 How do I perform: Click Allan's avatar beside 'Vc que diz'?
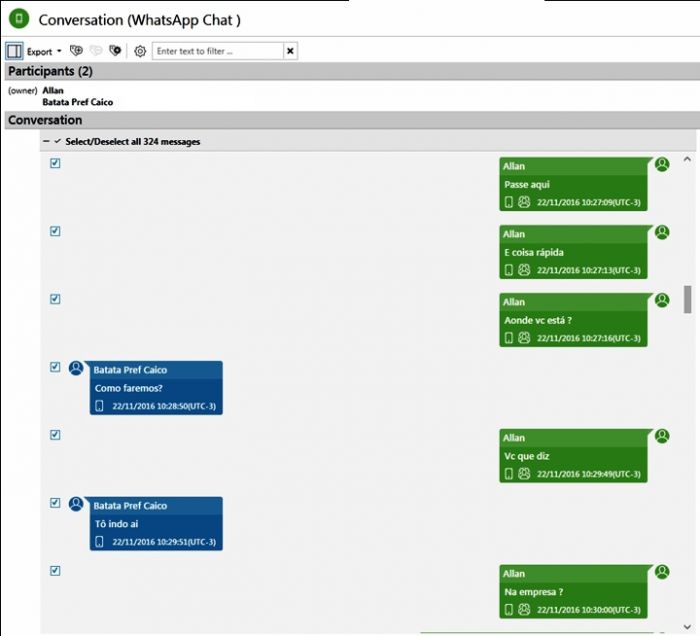(662, 436)
